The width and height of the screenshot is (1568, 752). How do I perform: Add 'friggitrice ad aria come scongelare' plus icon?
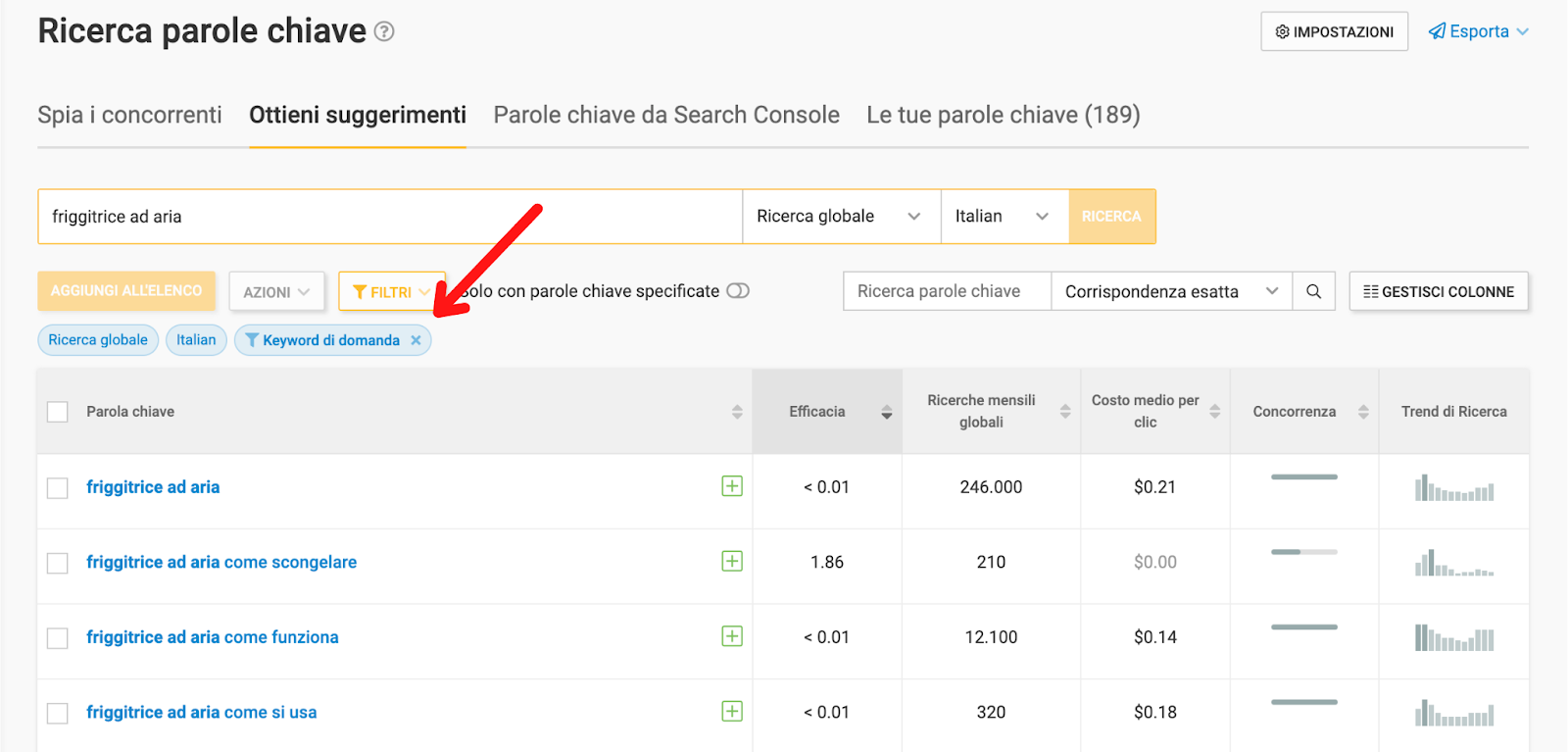point(732,561)
